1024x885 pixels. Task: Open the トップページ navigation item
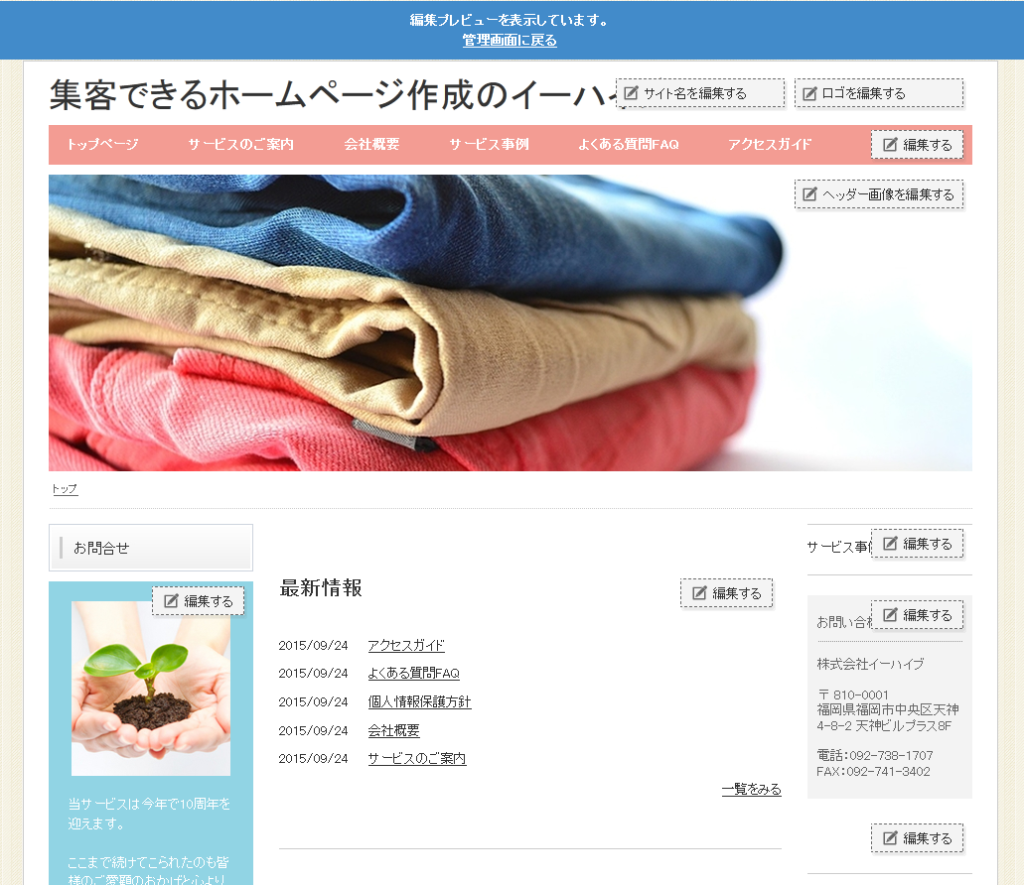(x=103, y=145)
